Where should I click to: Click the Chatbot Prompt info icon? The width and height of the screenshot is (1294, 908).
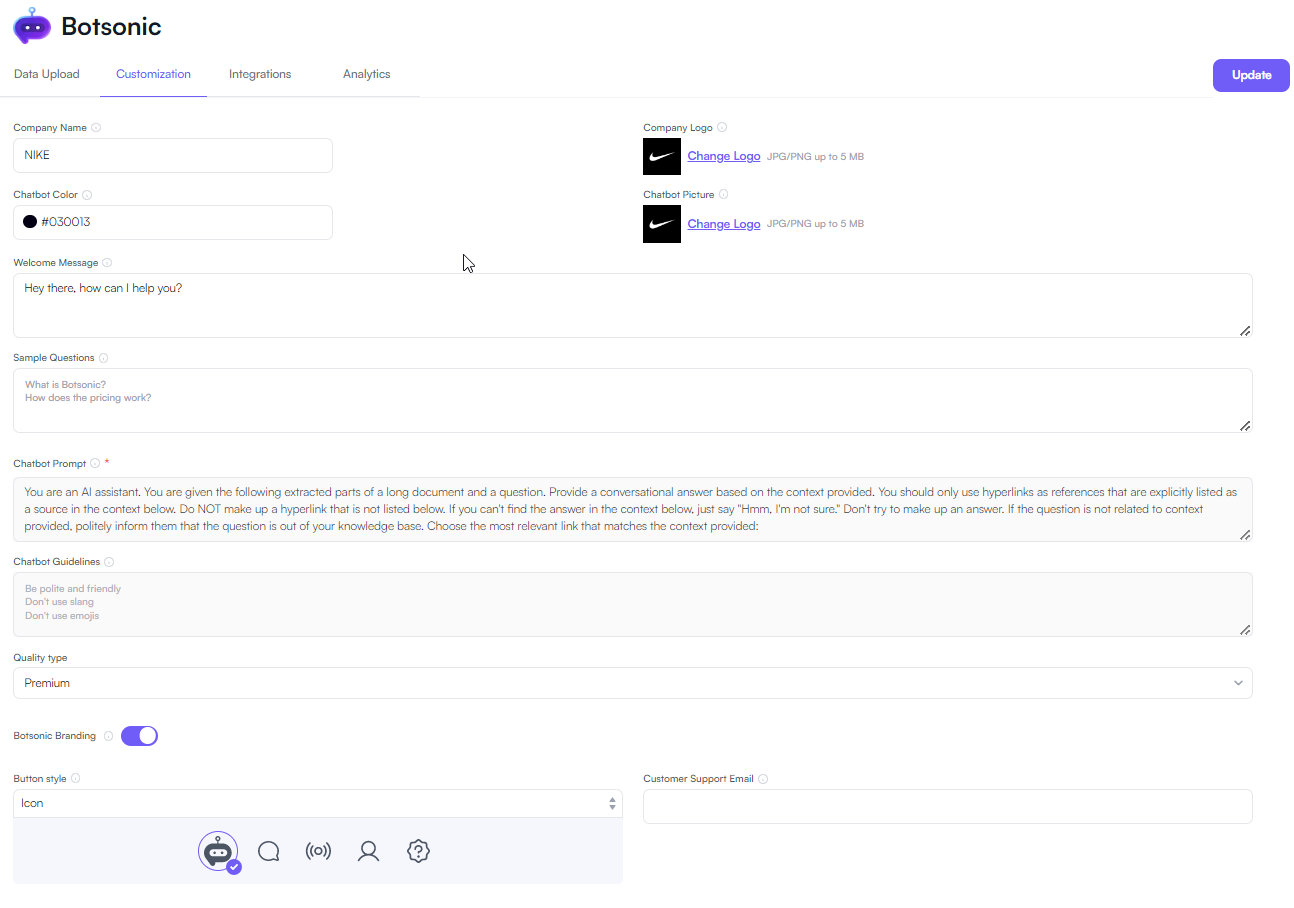coord(95,462)
